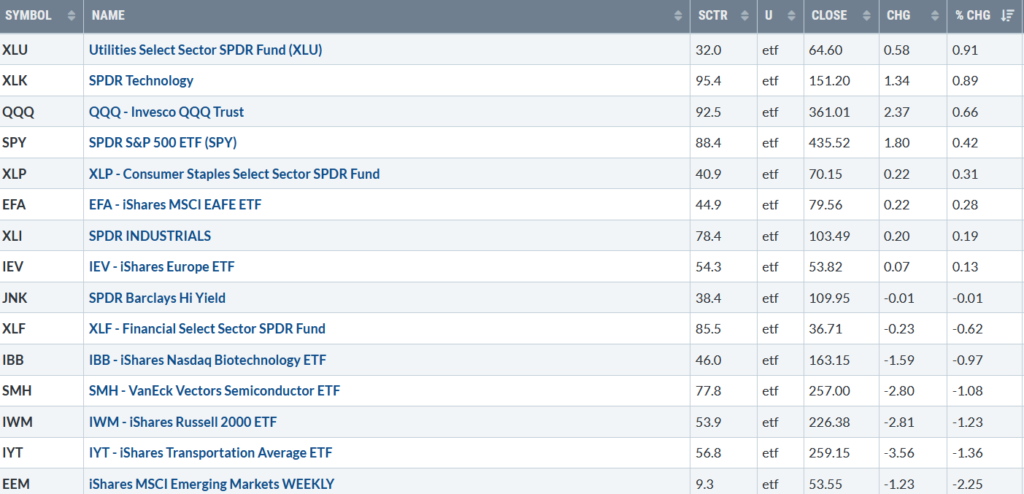This screenshot has height=494, width=1024.
Task: Click close price 361.01 for QQQ
Action: (x=831, y=112)
